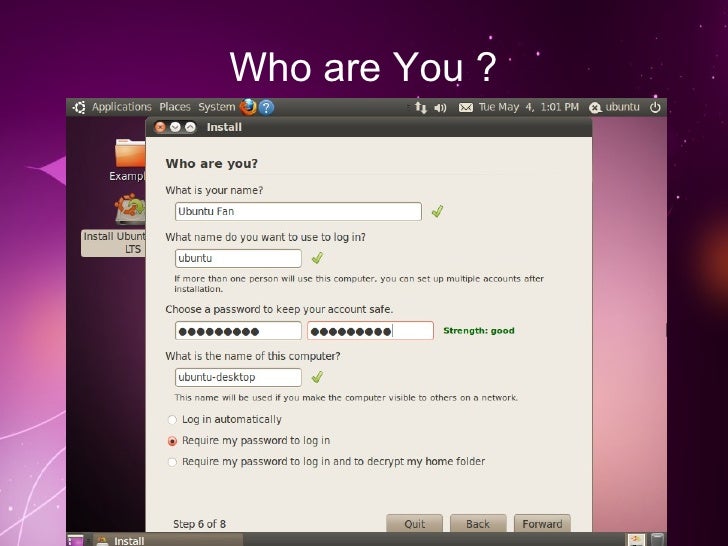The height and width of the screenshot is (546, 728).
Task: Close the Install window
Action: (x=160, y=127)
